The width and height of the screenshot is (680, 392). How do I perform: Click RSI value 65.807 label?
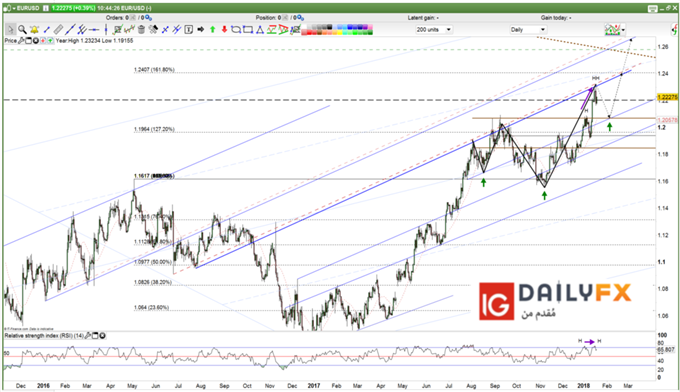[667, 349]
